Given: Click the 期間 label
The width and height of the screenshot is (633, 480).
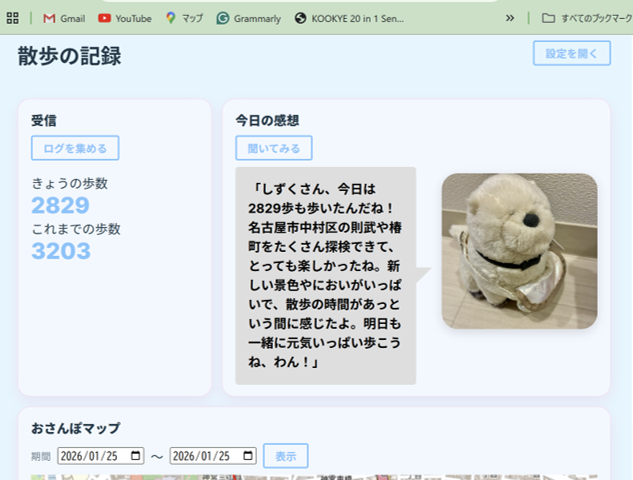Looking at the screenshot, I should pyautogui.click(x=41, y=456).
